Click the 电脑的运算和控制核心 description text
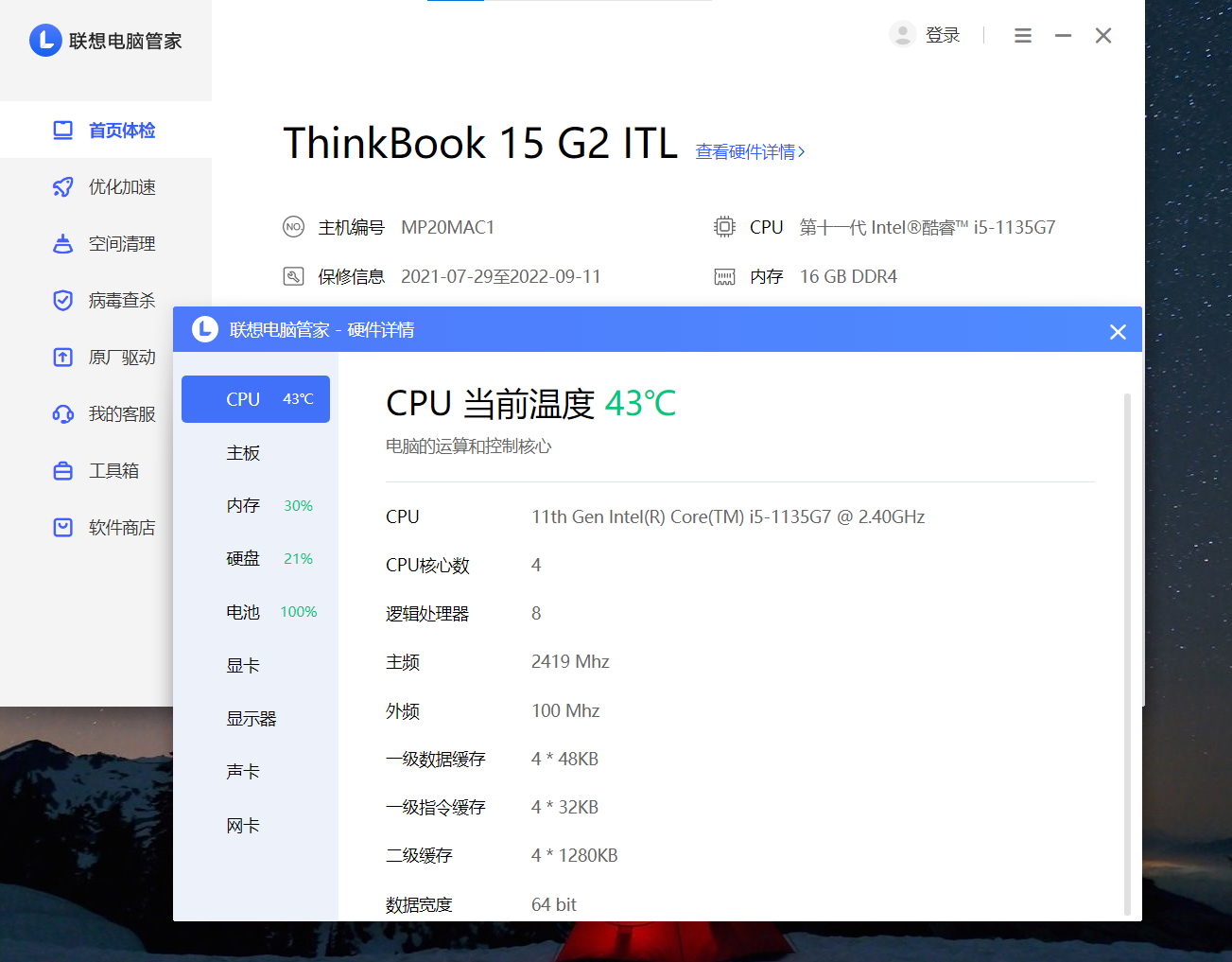Image resolution: width=1232 pixels, height=962 pixels. point(469,446)
